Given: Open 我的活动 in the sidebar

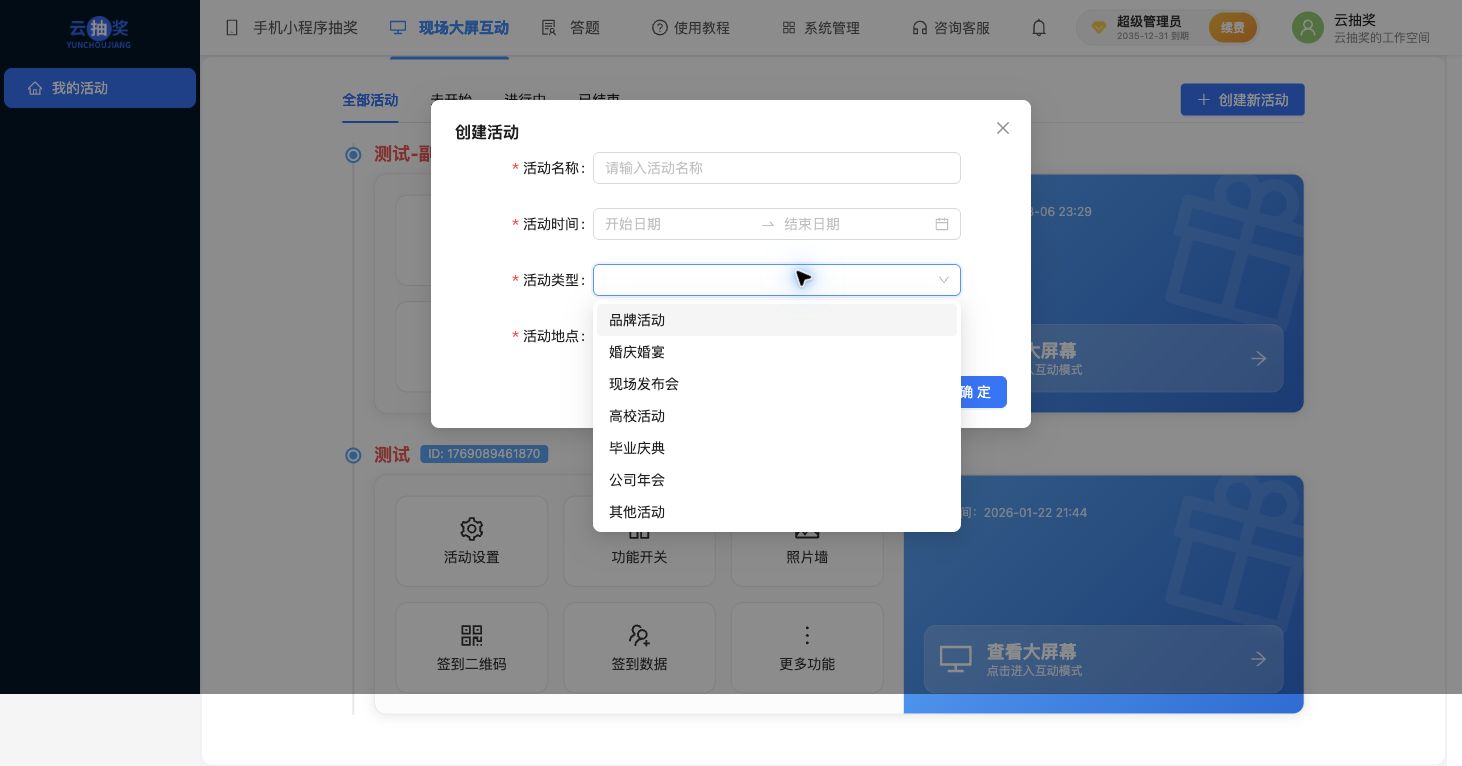Looking at the screenshot, I should click(100, 88).
